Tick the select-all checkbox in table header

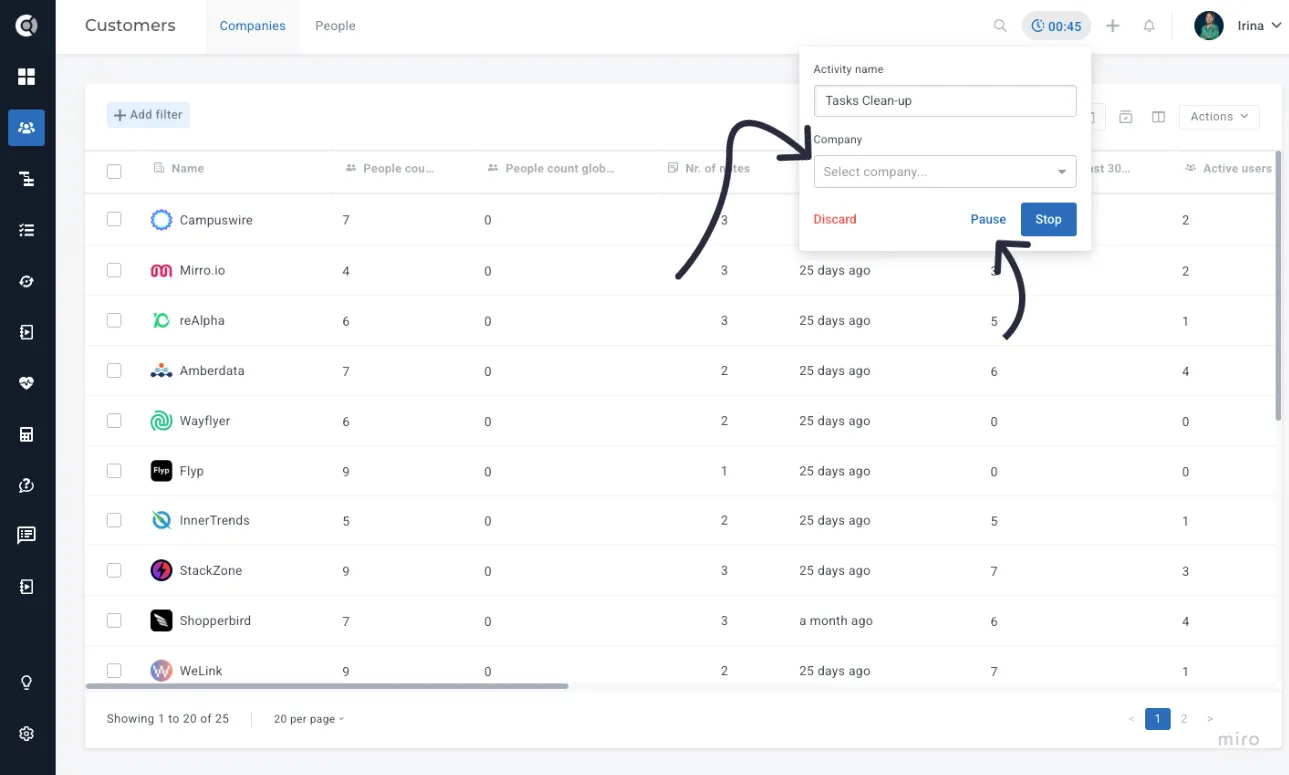114,171
